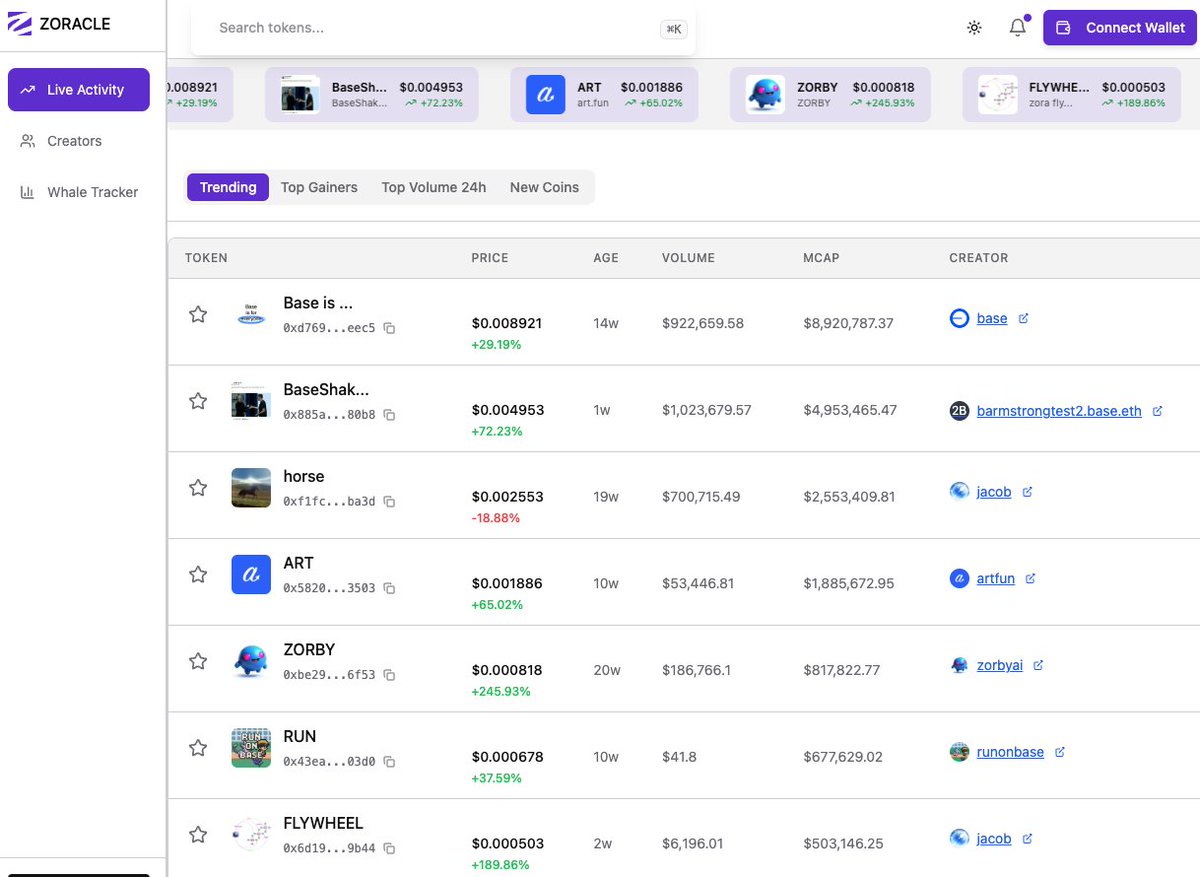Open runonbase creator link
Screen dimensions: 1200x877
click(1010, 752)
